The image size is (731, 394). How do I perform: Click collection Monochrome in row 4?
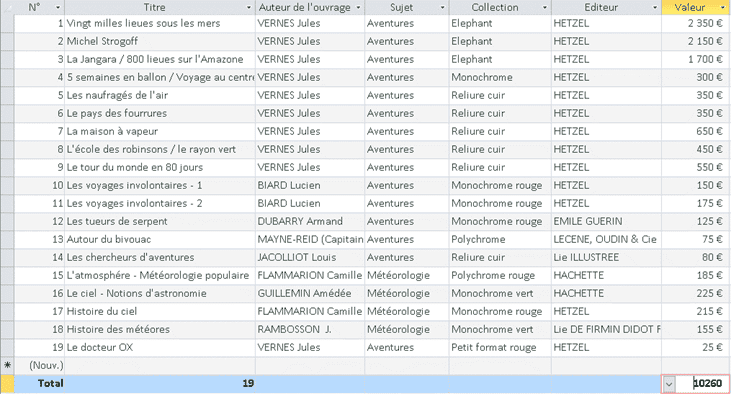click(x=482, y=77)
